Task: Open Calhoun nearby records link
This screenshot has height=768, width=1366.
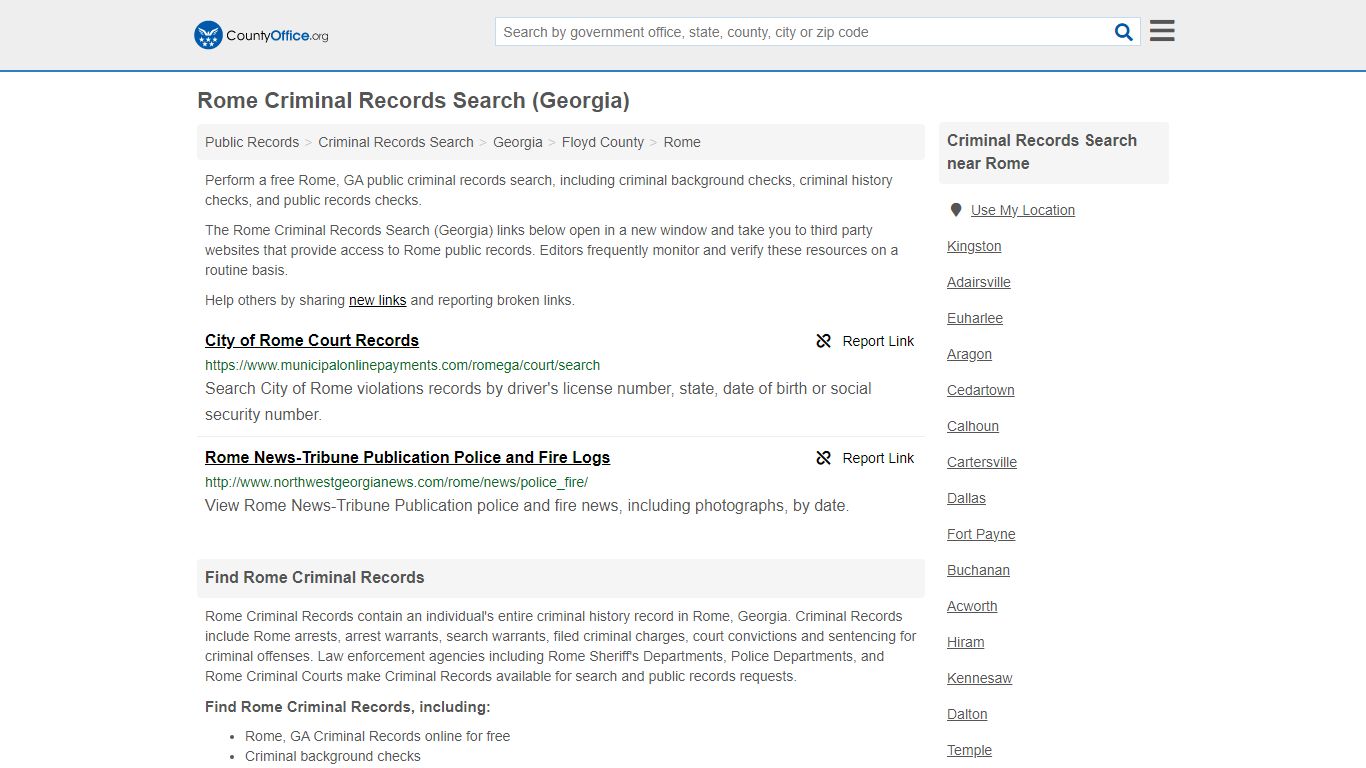Action: click(x=973, y=426)
